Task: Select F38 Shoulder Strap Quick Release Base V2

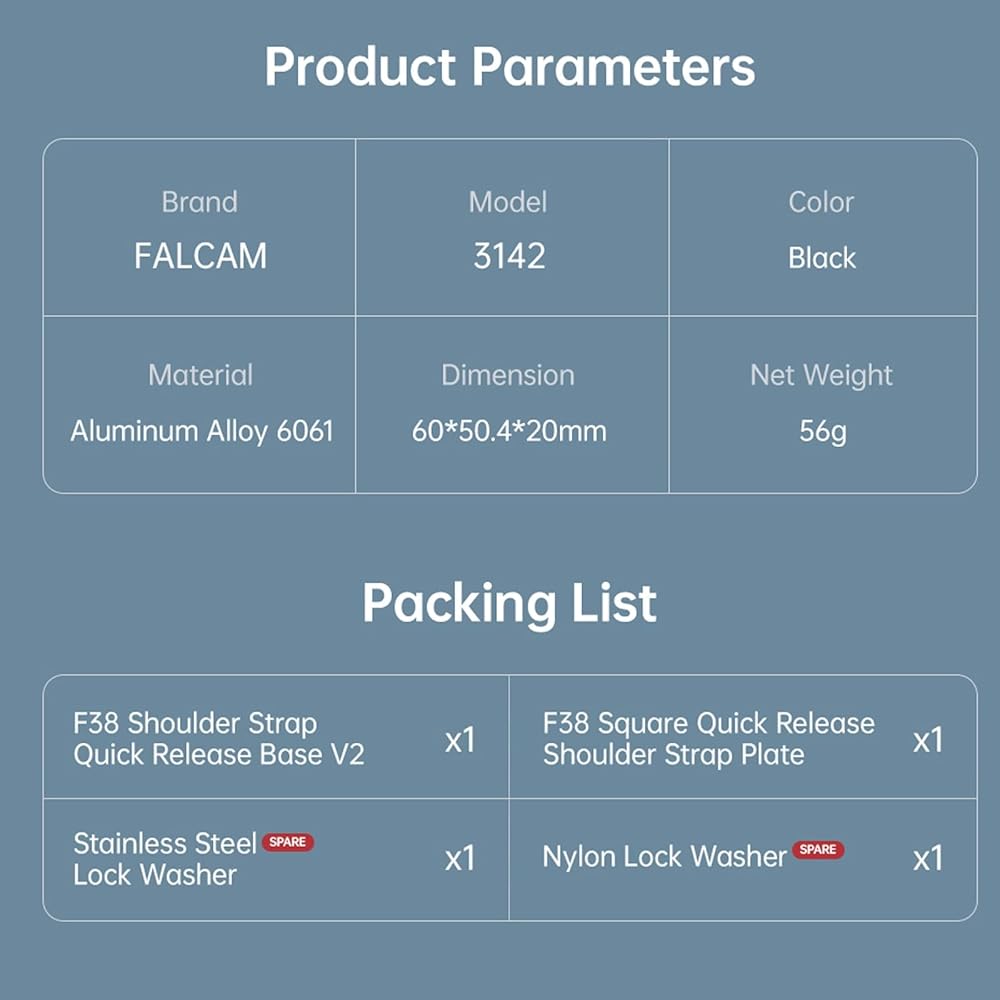Action: point(219,739)
